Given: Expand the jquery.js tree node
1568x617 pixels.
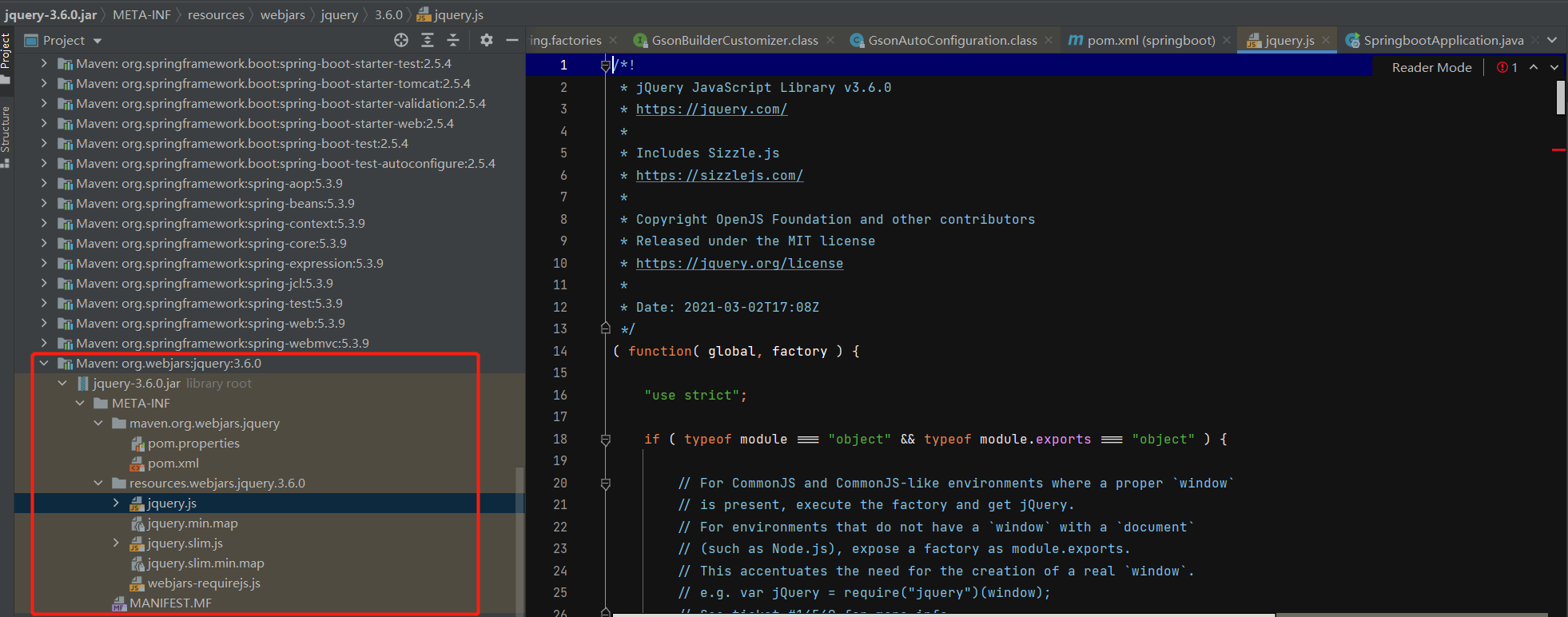Looking at the screenshot, I should pos(116,504).
